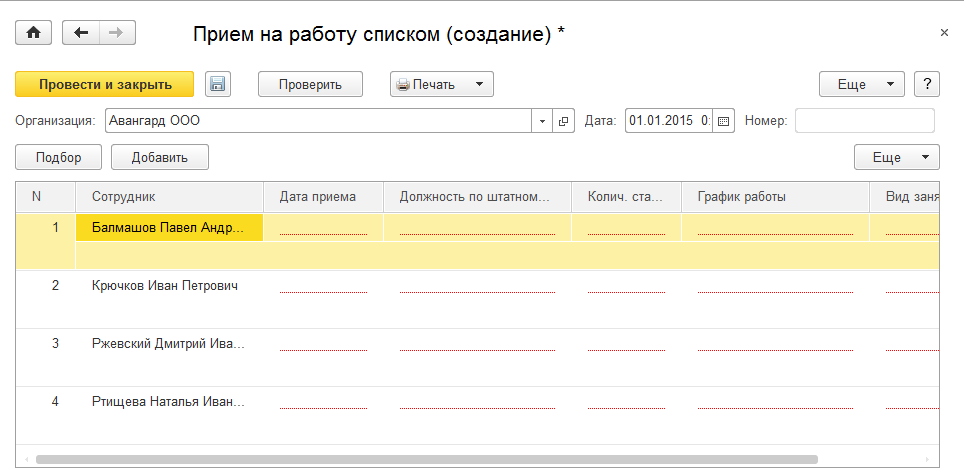Go to the home page icon

(33, 33)
